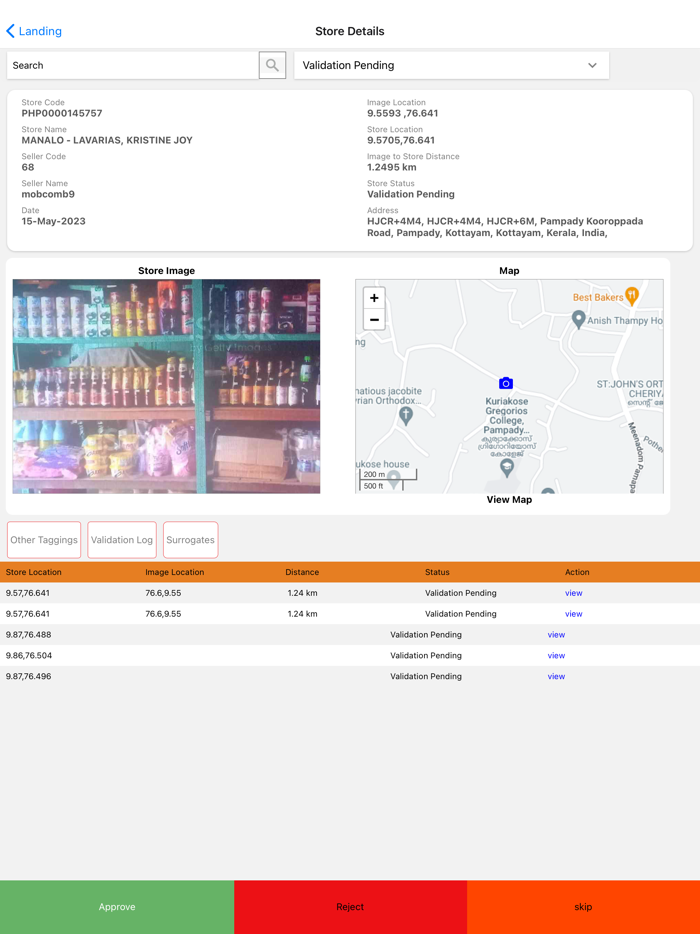The width and height of the screenshot is (700, 934).
Task: Click the Store Details page title
Action: [350, 31]
